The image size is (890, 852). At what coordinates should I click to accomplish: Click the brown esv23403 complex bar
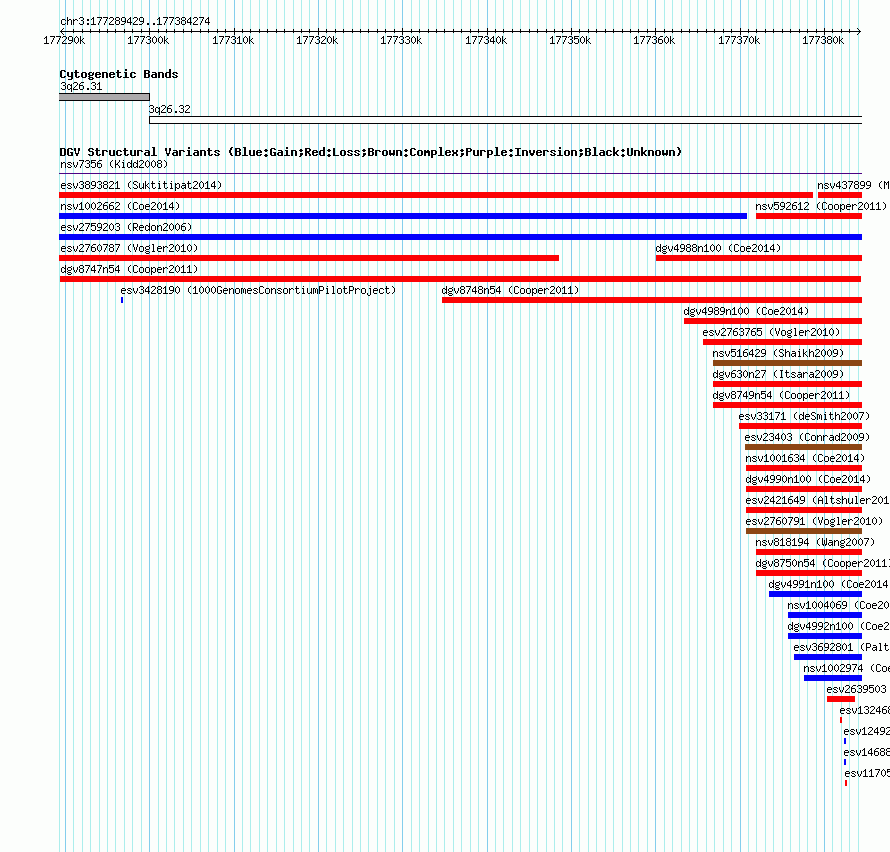point(804,447)
